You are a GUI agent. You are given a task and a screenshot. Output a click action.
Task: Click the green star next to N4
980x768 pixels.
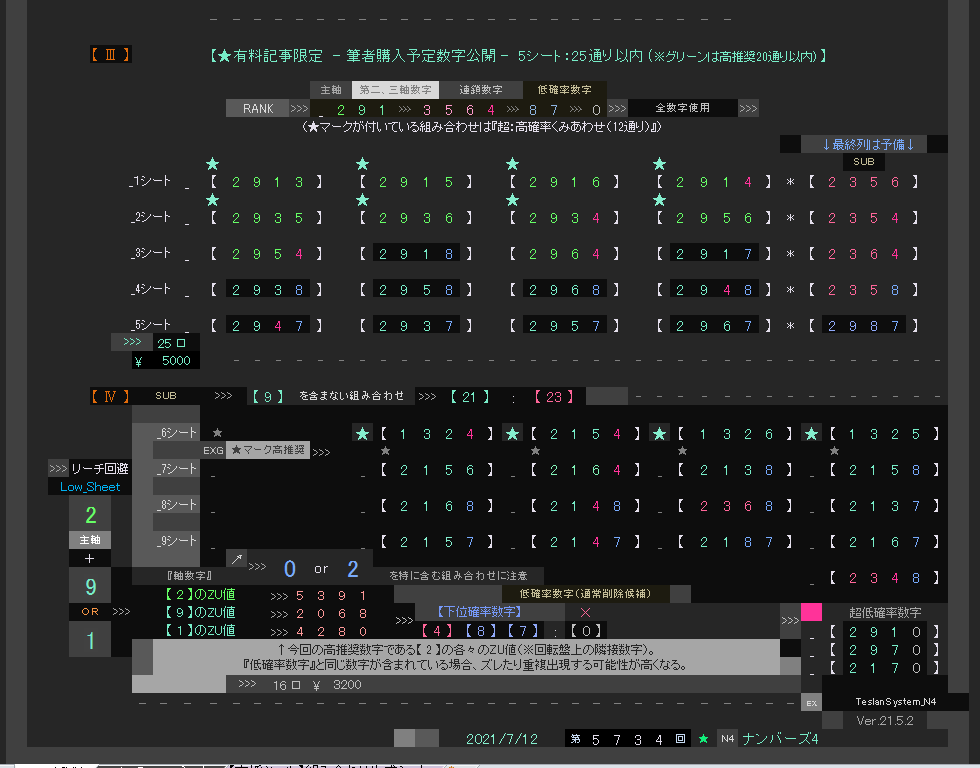(x=703, y=739)
